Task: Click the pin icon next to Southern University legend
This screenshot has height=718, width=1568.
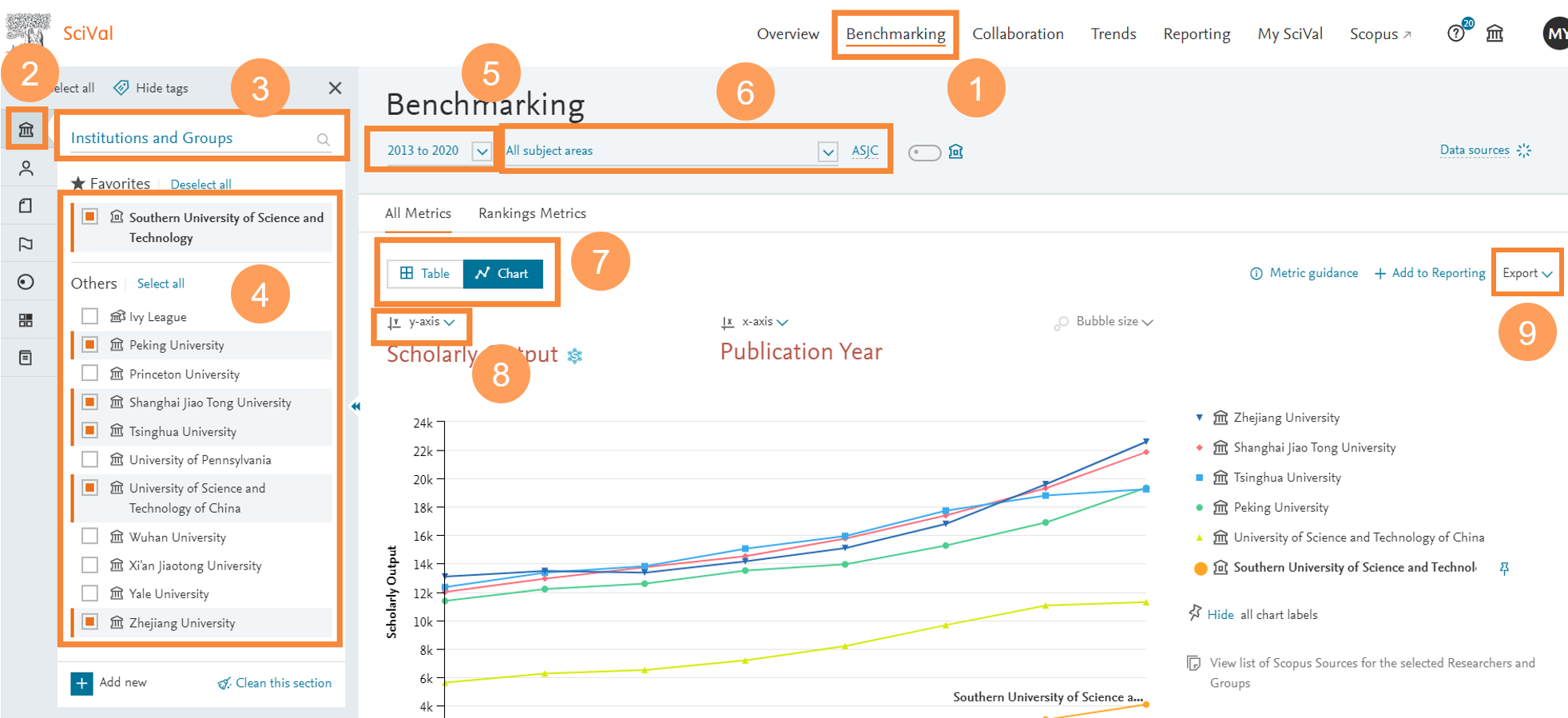Action: click(x=1504, y=569)
